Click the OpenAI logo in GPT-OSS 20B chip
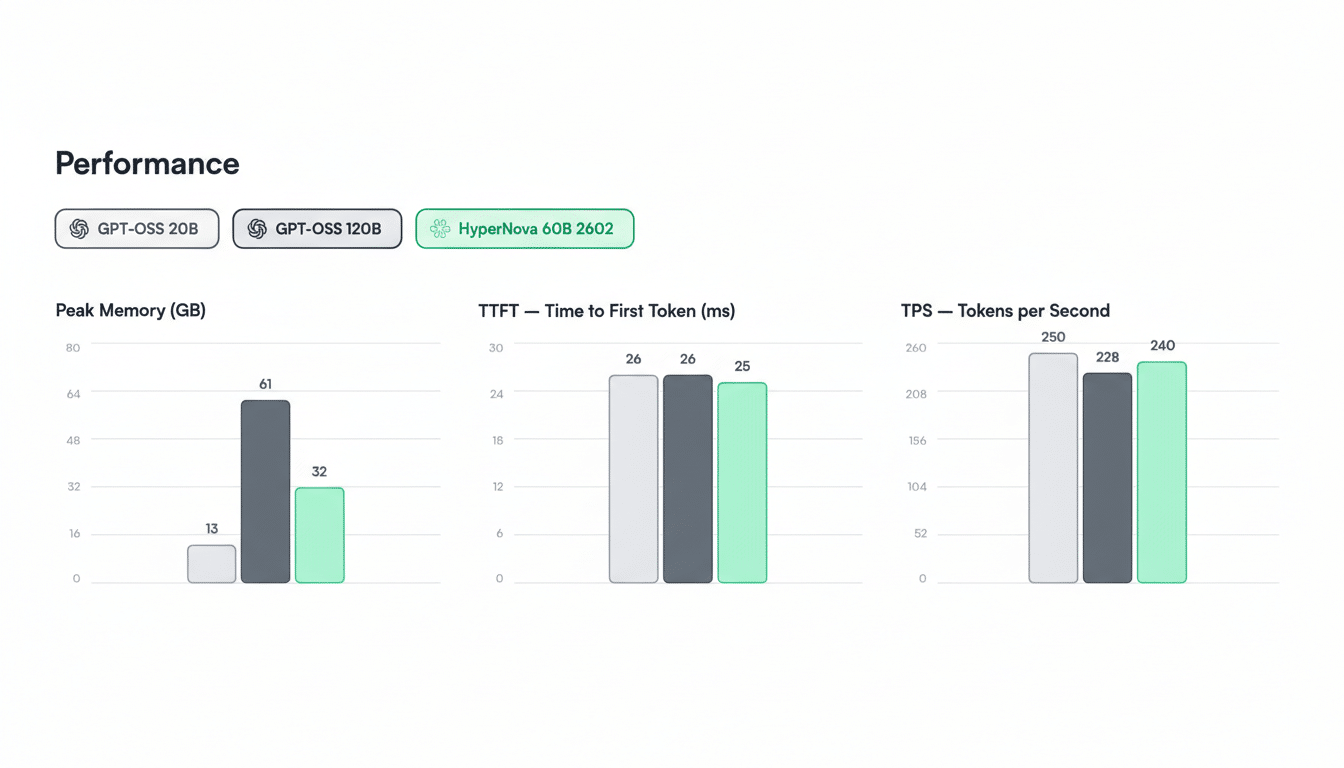The image size is (1344, 768). coord(79,229)
